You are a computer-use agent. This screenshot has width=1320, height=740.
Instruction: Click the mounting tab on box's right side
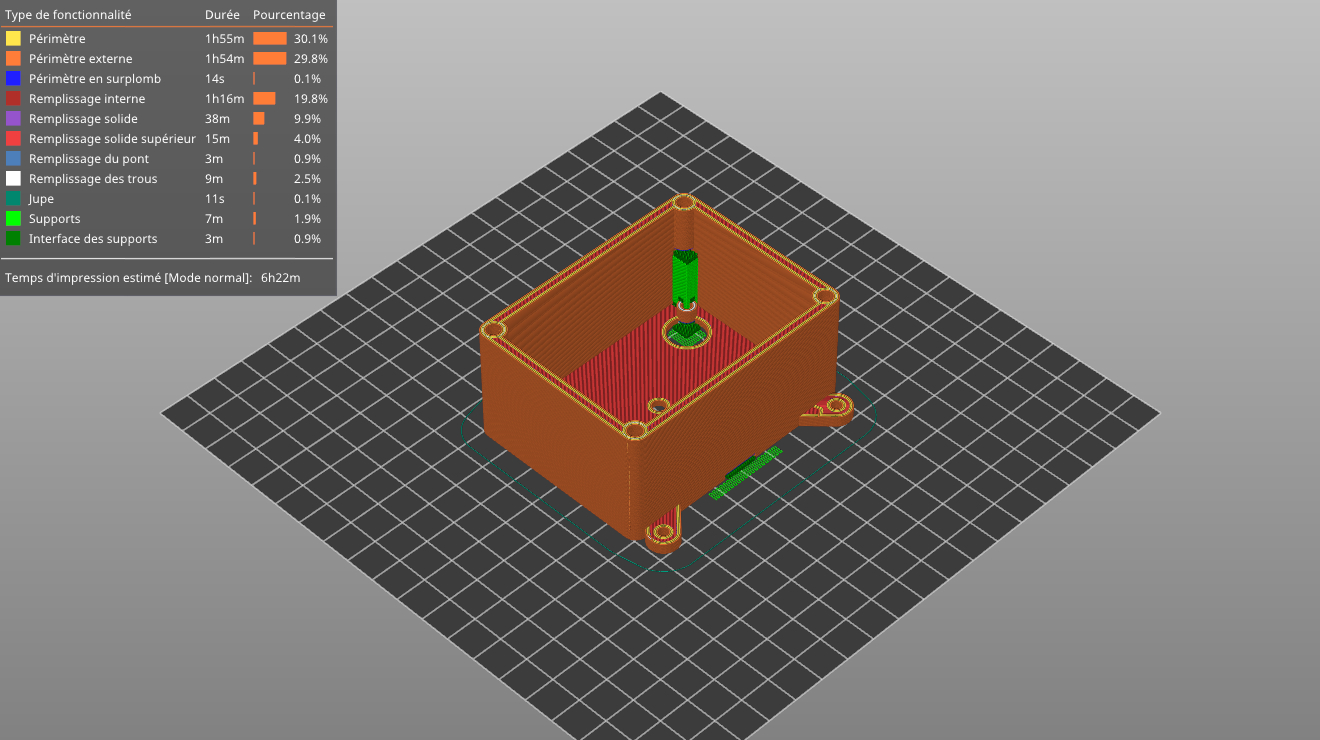pyautogui.click(x=831, y=408)
